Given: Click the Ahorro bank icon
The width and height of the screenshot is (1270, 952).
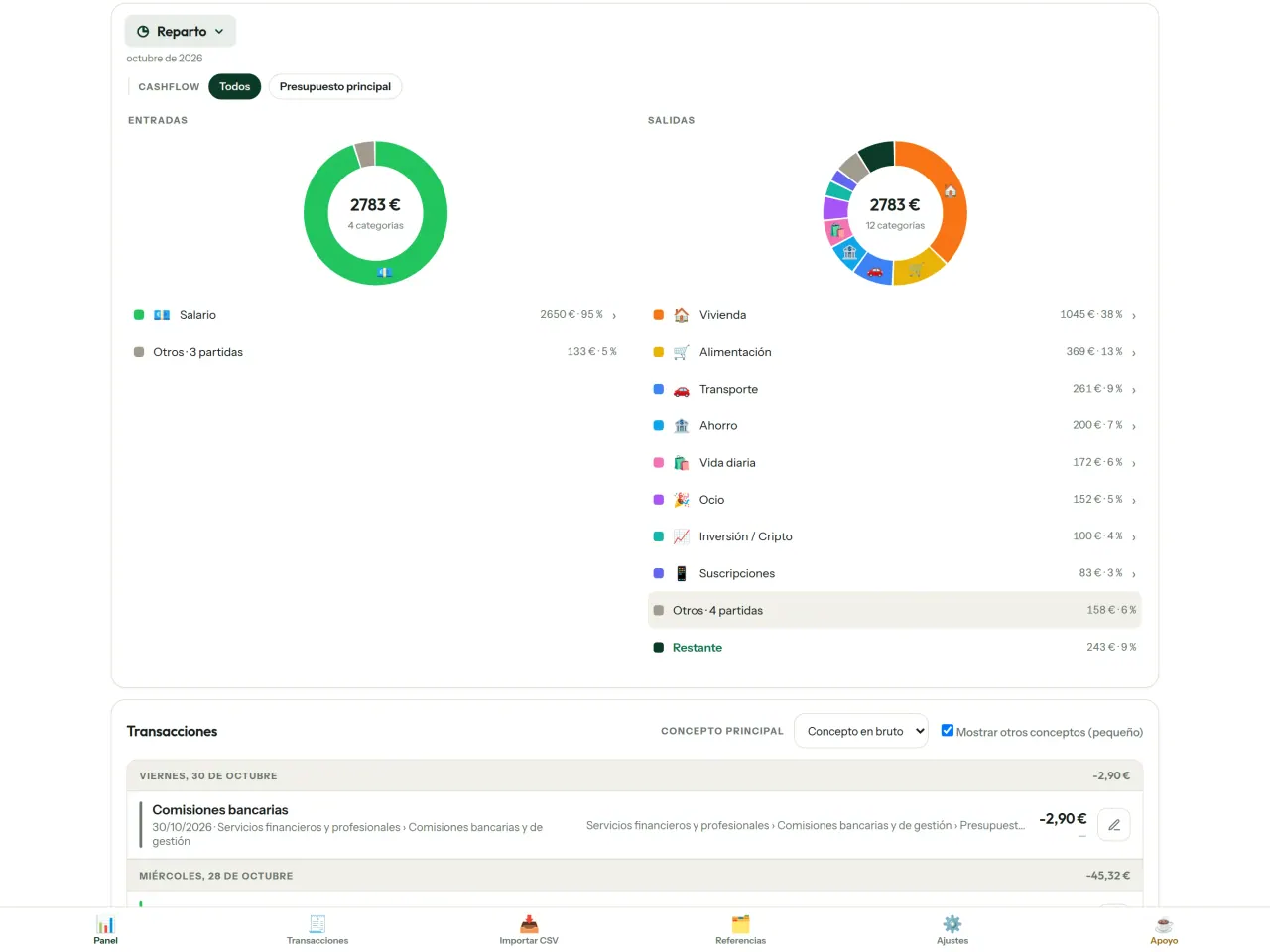Looking at the screenshot, I should (682, 426).
